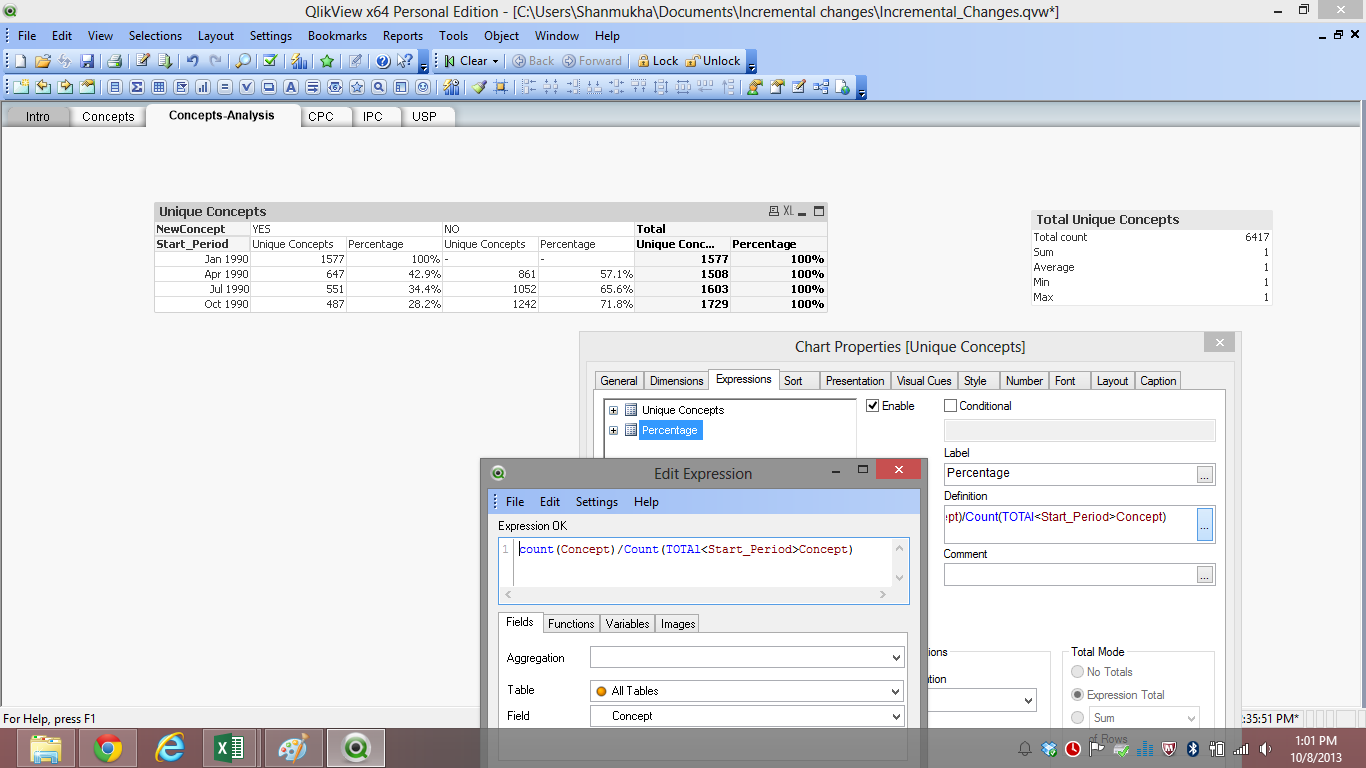
Task: Select the Expression Total radio option
Action: [1077, 695]
